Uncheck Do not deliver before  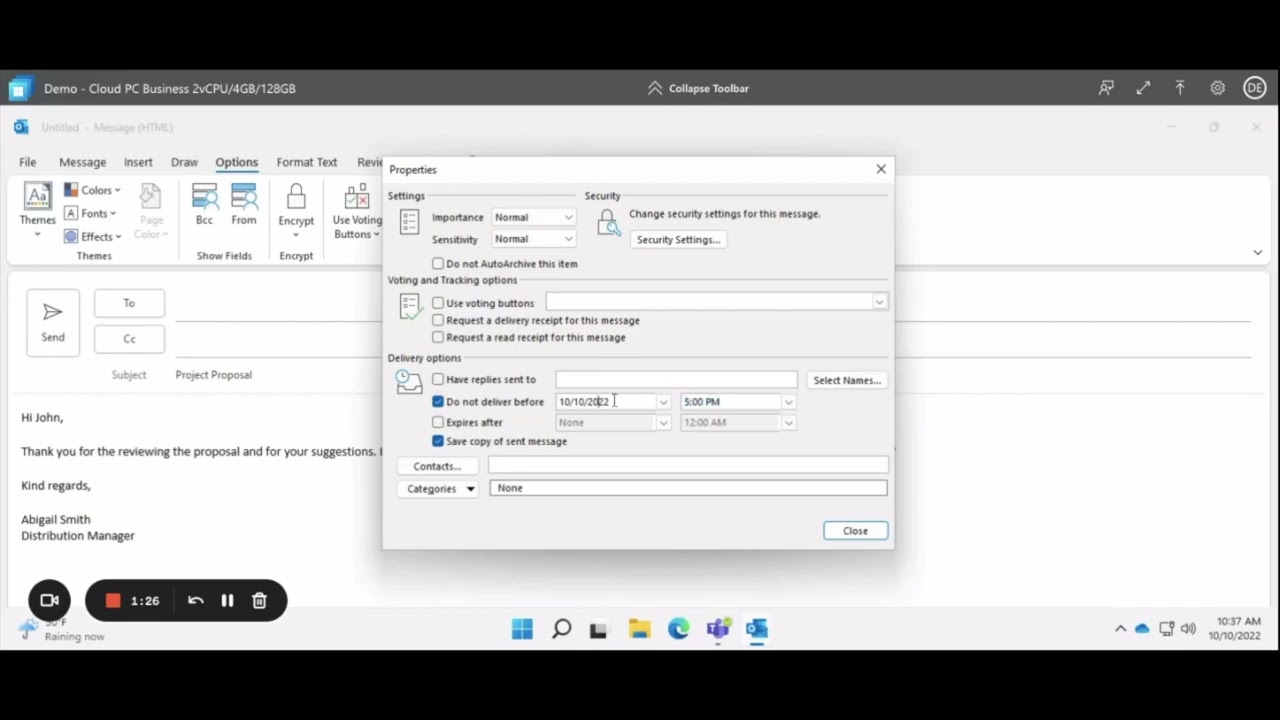[438, 401]
